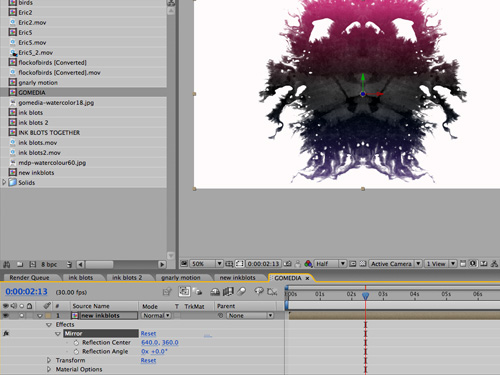500x375 pixels.
Task: Click the Always Preview This View icon
Action: click(184, 264)
